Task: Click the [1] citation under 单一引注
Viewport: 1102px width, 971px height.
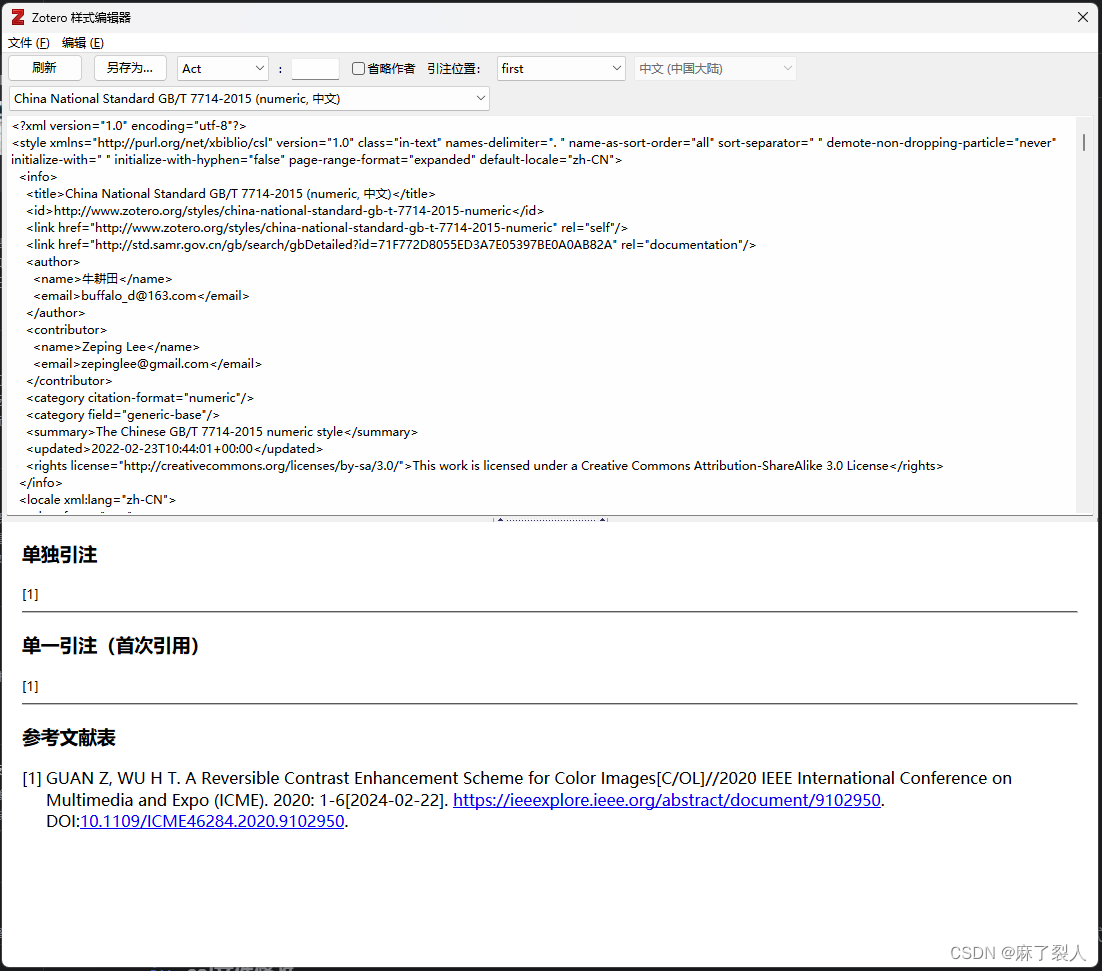Action: [x=30, y=686]
